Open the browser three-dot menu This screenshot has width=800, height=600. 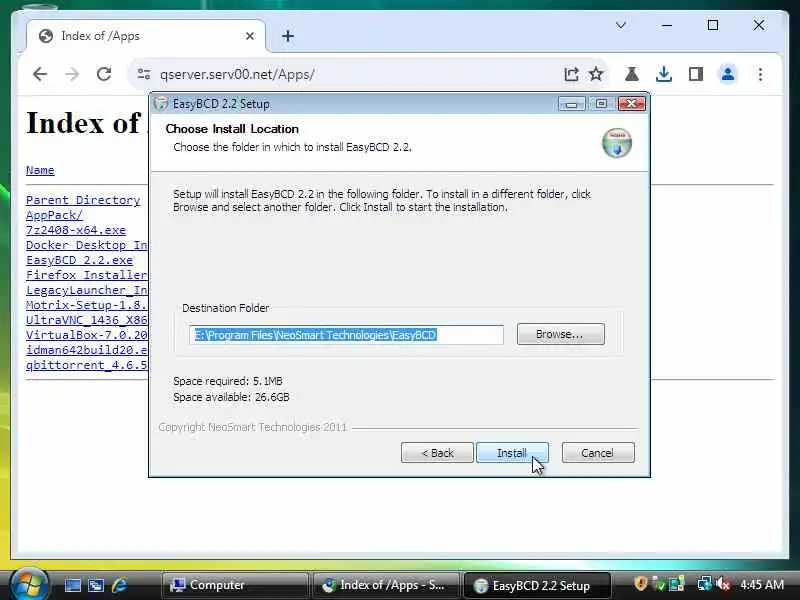760,74
